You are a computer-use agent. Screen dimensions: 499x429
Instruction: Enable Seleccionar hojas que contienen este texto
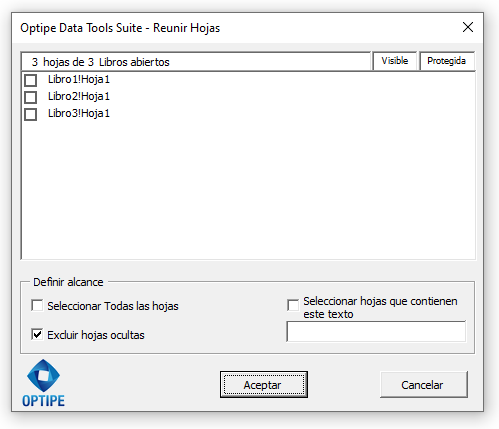(293, 305)
